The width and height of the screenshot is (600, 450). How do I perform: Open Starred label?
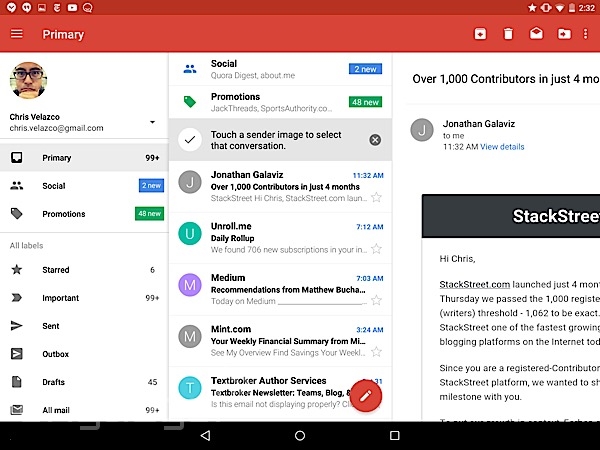tap(84, 270)
